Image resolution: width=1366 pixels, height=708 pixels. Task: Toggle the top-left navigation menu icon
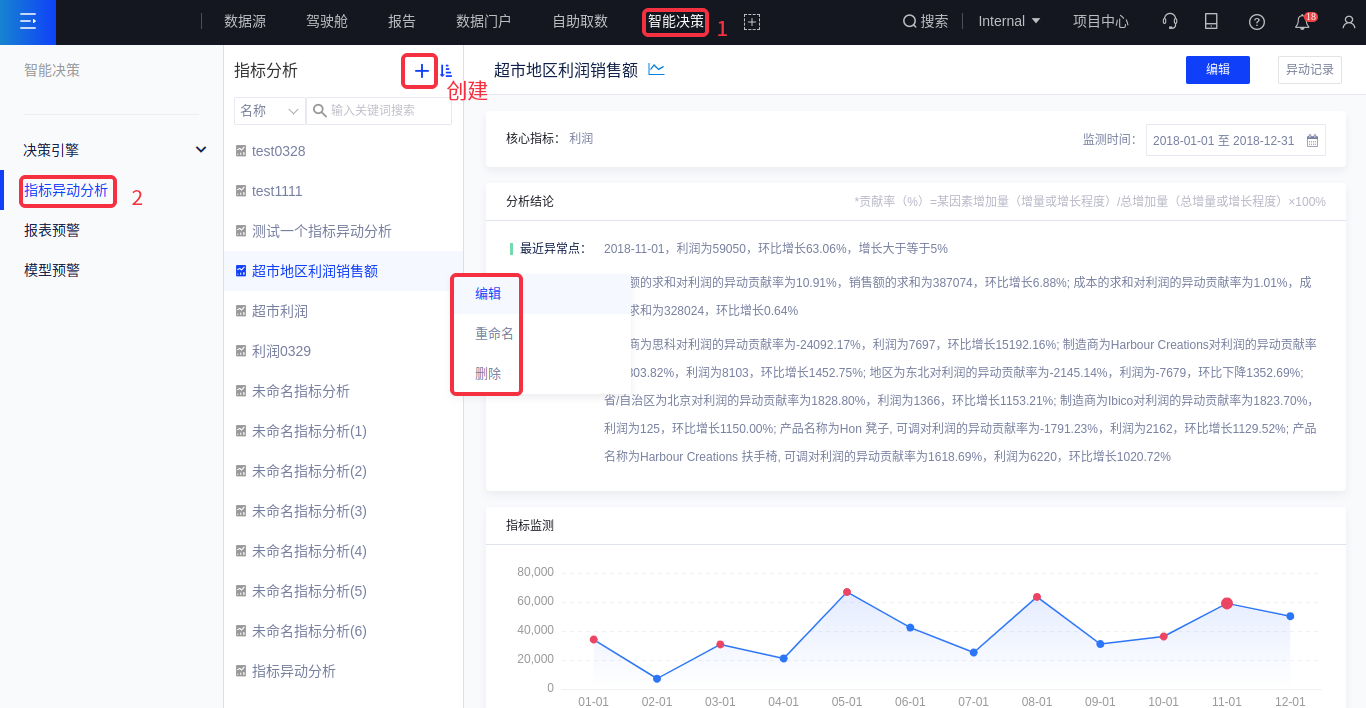tap(28, 21)
